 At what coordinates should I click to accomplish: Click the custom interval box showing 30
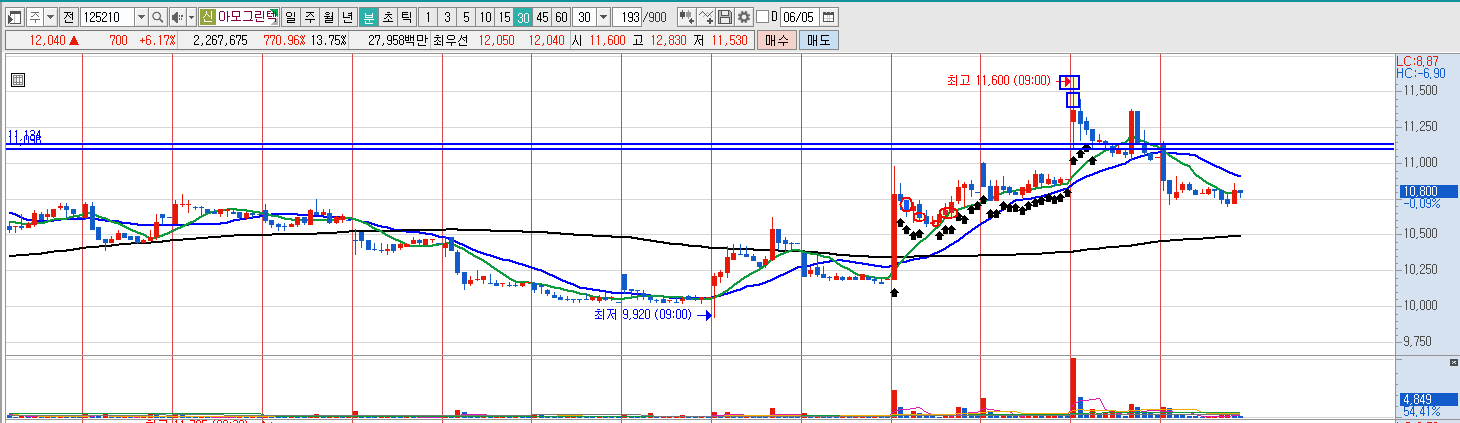click(584, 17)
